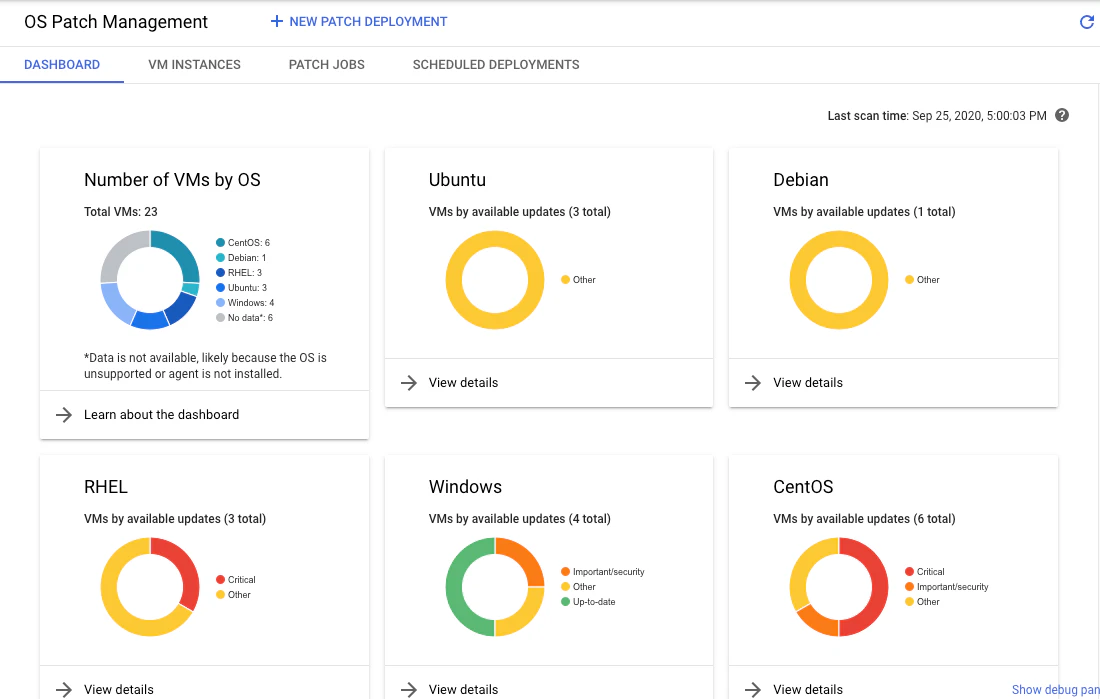
Task: Show the debug panel link
Action: tap(1055, 690)
